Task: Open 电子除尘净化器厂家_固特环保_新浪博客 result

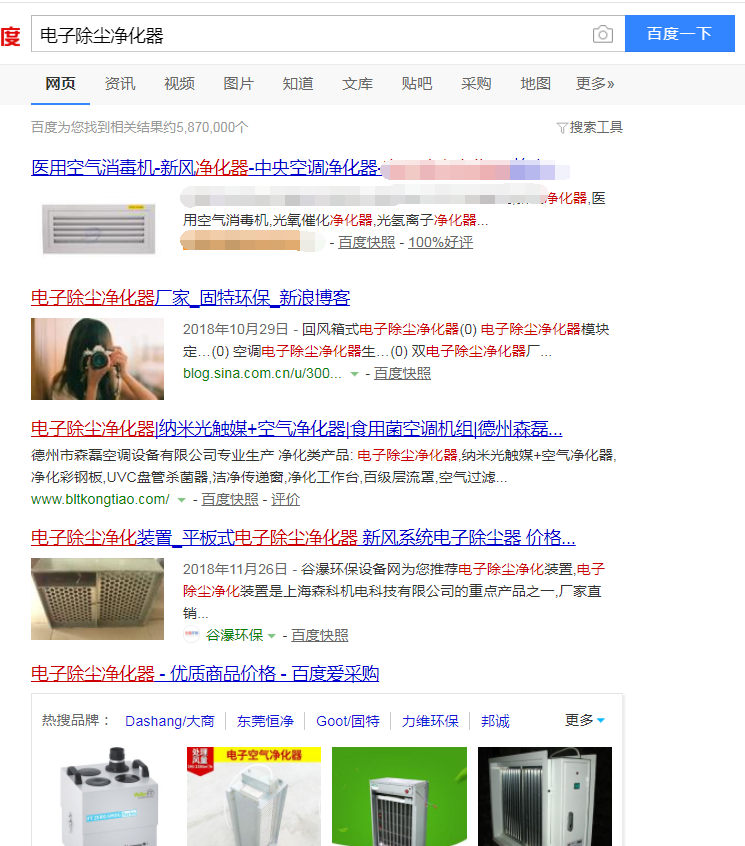Action: click(190, 298)
